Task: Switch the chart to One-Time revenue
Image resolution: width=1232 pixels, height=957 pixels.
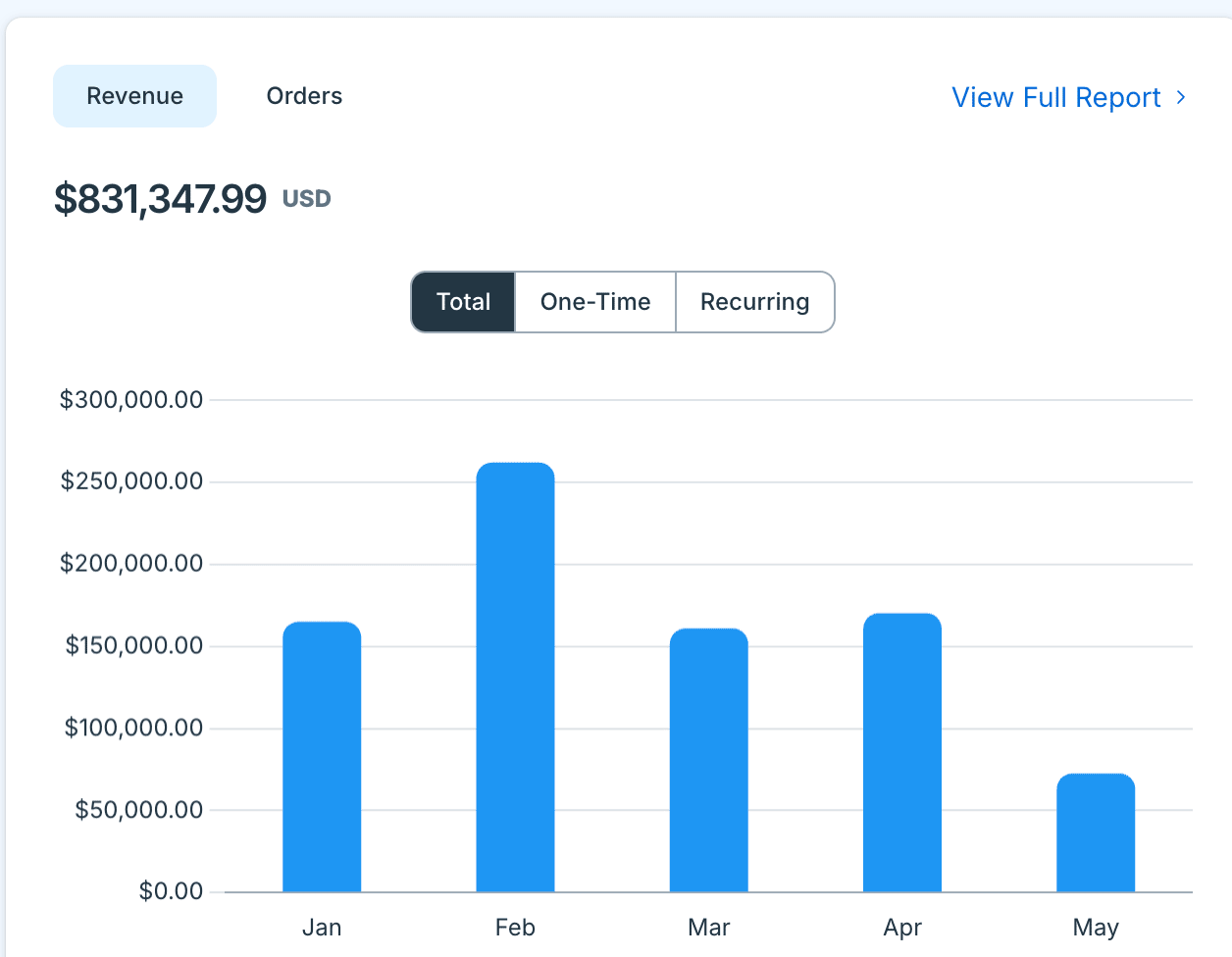Action: (x=595, y=302)
